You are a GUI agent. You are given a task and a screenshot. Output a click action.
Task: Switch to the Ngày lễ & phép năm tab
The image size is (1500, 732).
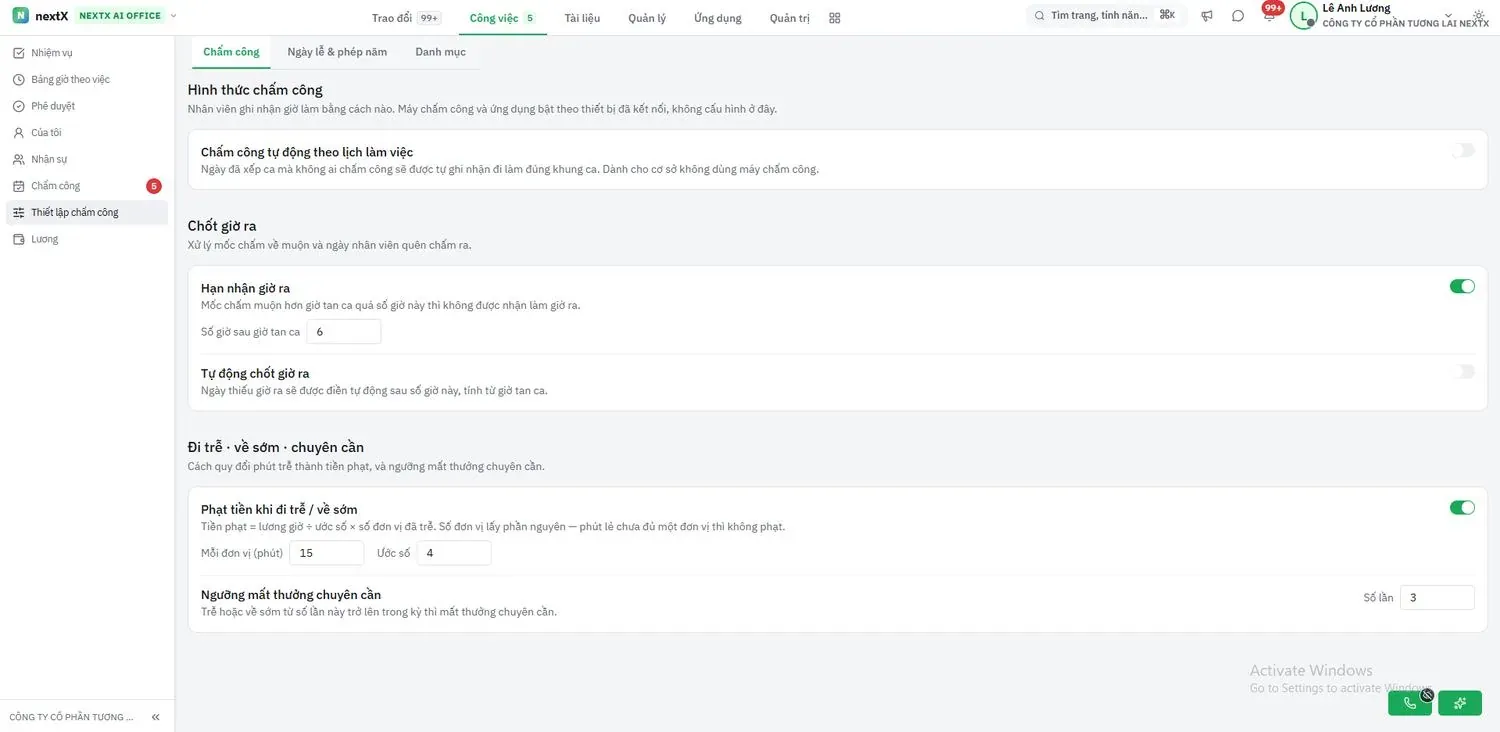337,52
